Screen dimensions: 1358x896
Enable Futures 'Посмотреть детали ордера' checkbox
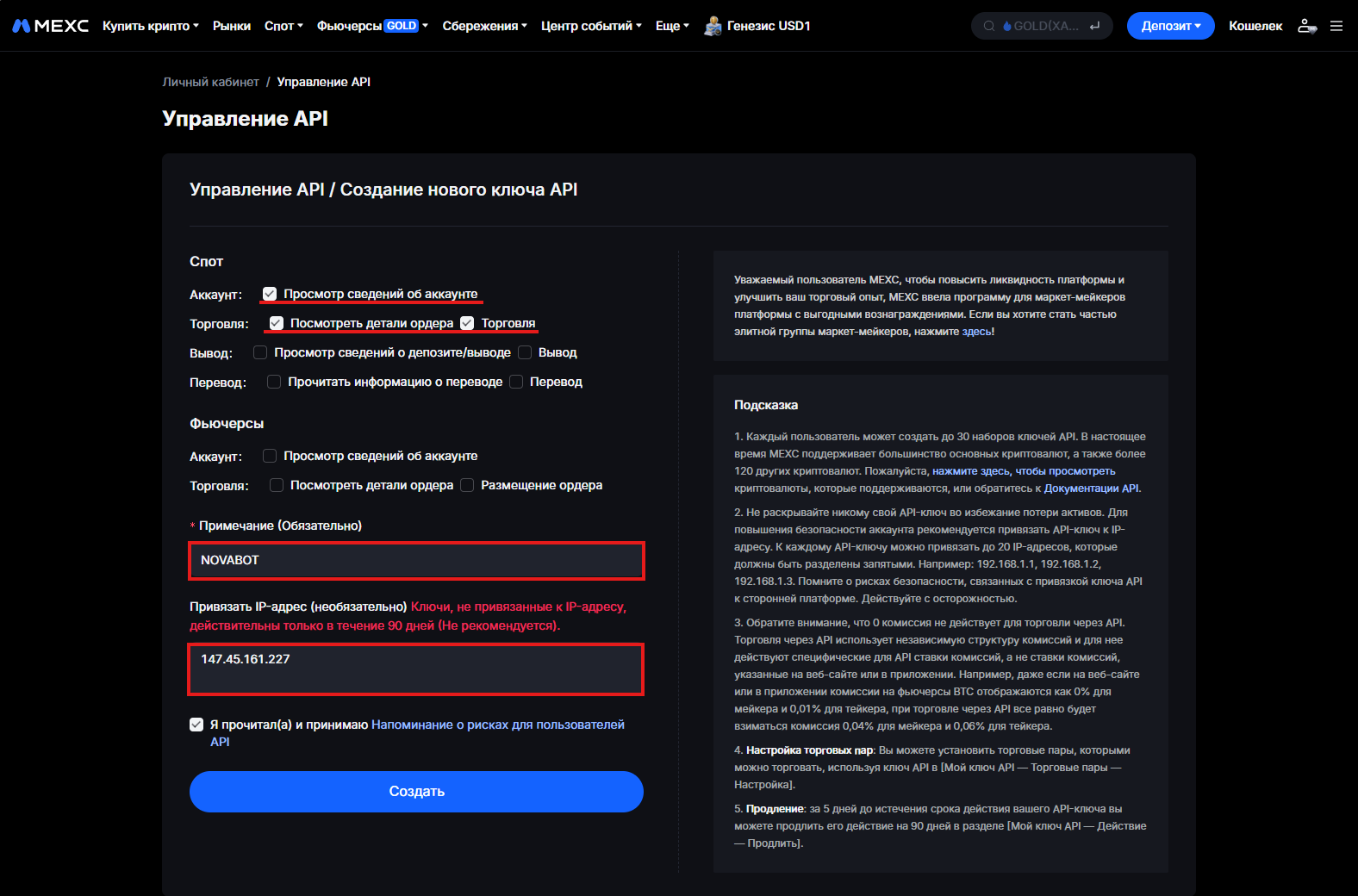277,485
